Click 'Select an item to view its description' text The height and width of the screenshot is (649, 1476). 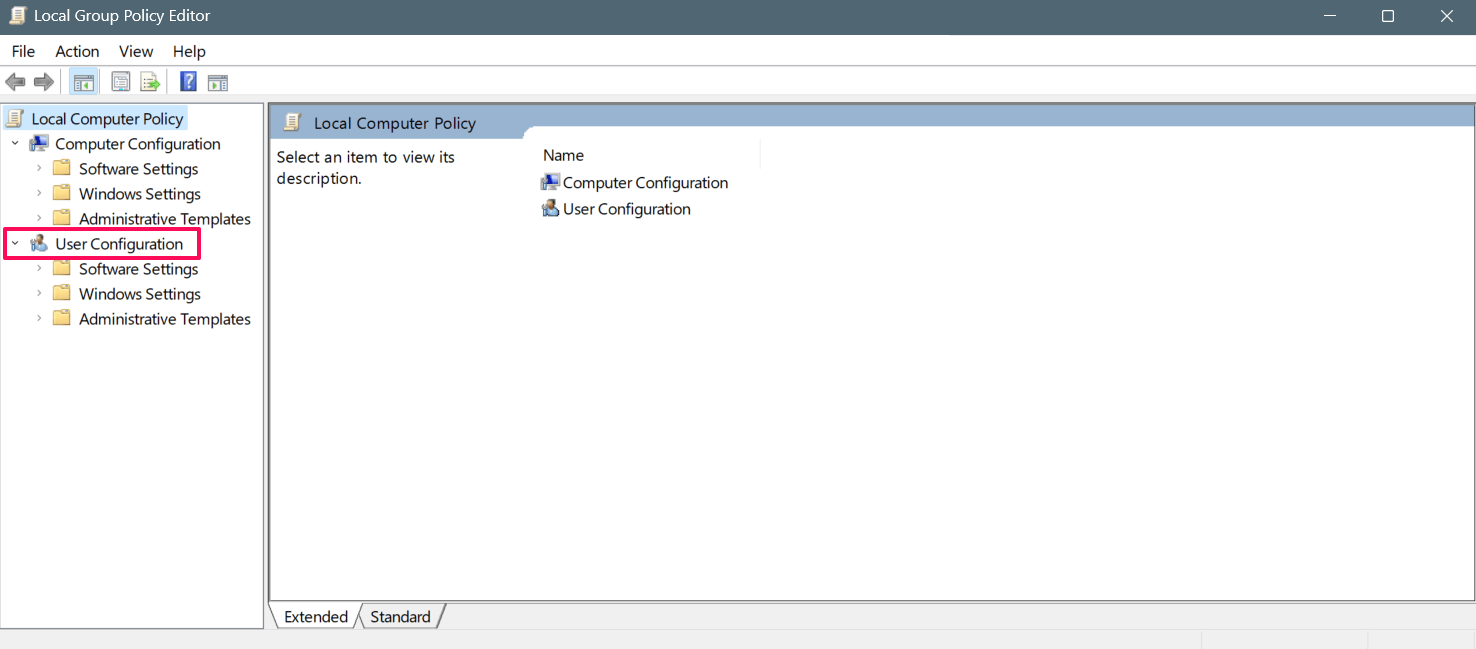point(366,168)
